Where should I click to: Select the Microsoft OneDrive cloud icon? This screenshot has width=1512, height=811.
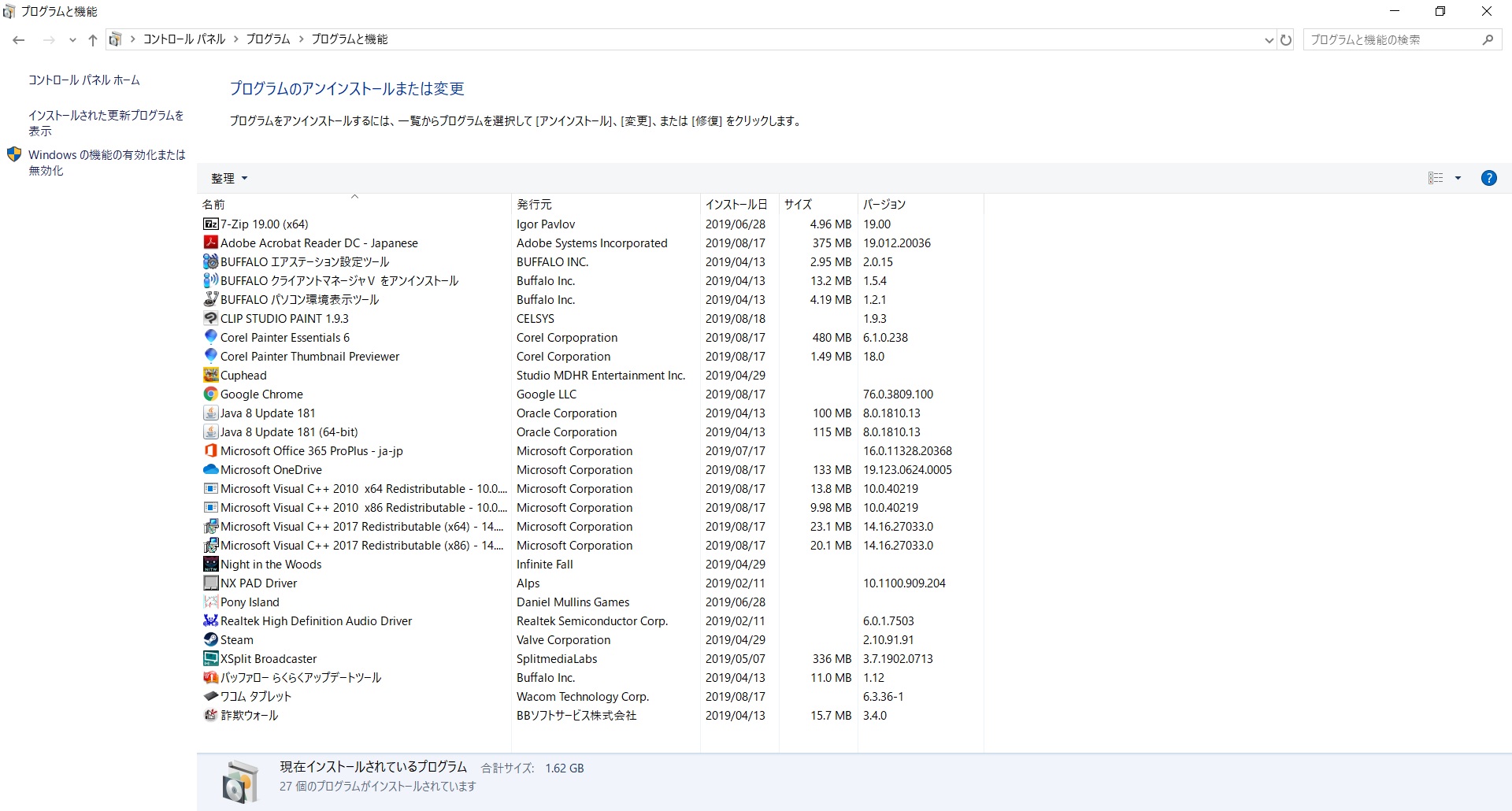coord(210,470)
